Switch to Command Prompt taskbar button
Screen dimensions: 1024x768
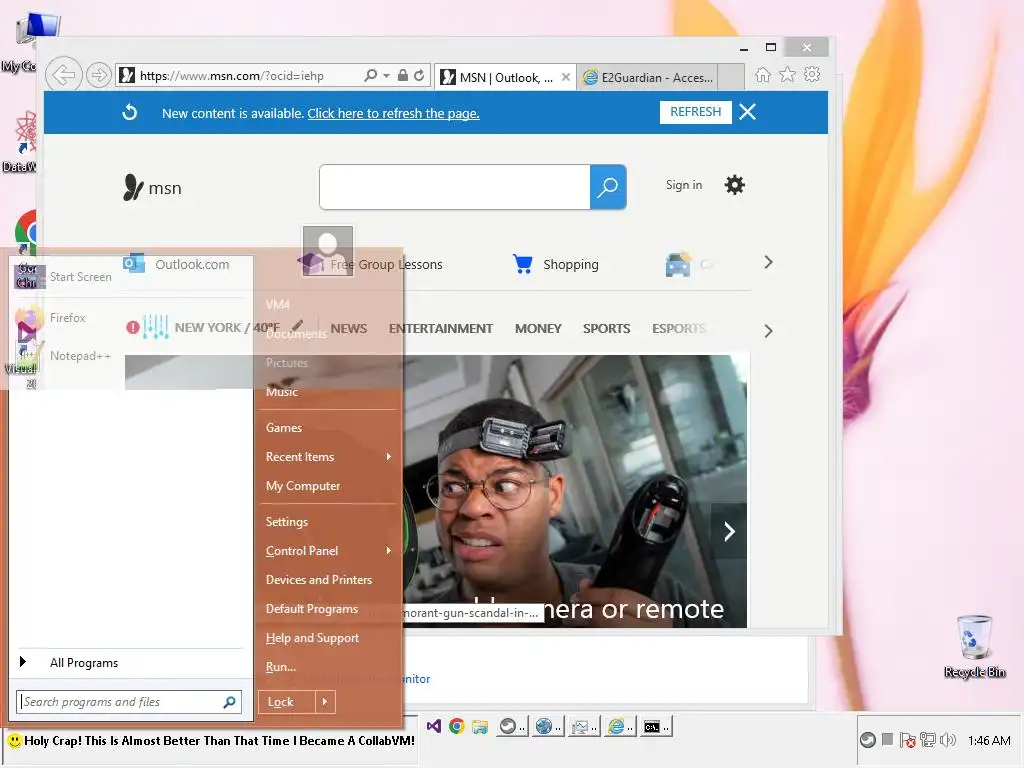(x=655, y=726)
